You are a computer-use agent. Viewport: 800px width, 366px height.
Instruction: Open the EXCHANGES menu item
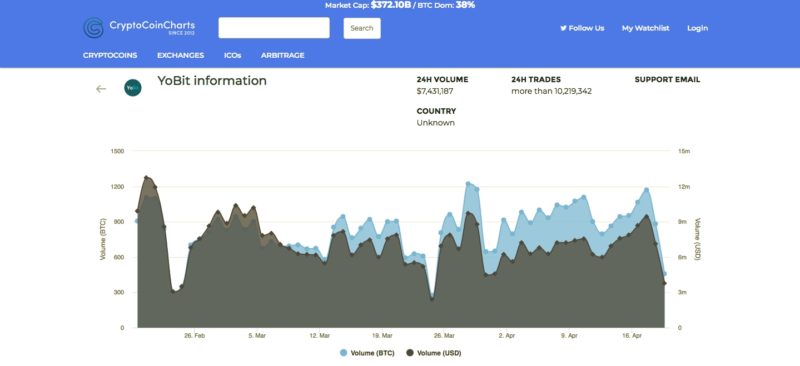coord(181,55)
